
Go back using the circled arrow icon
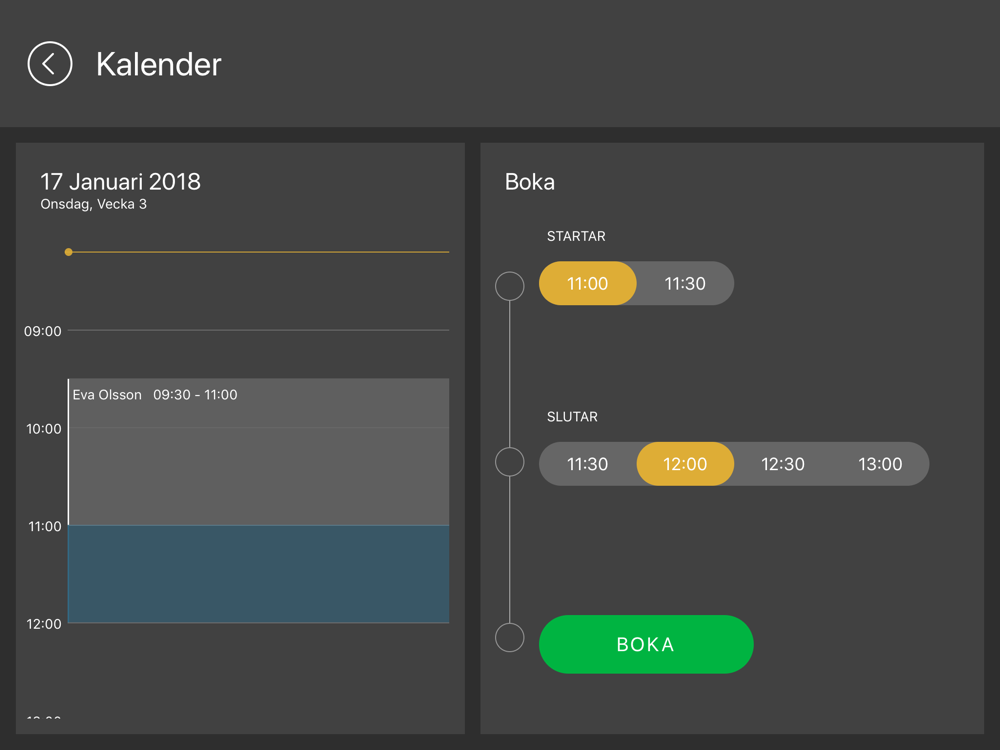click(x=50, y=64)
